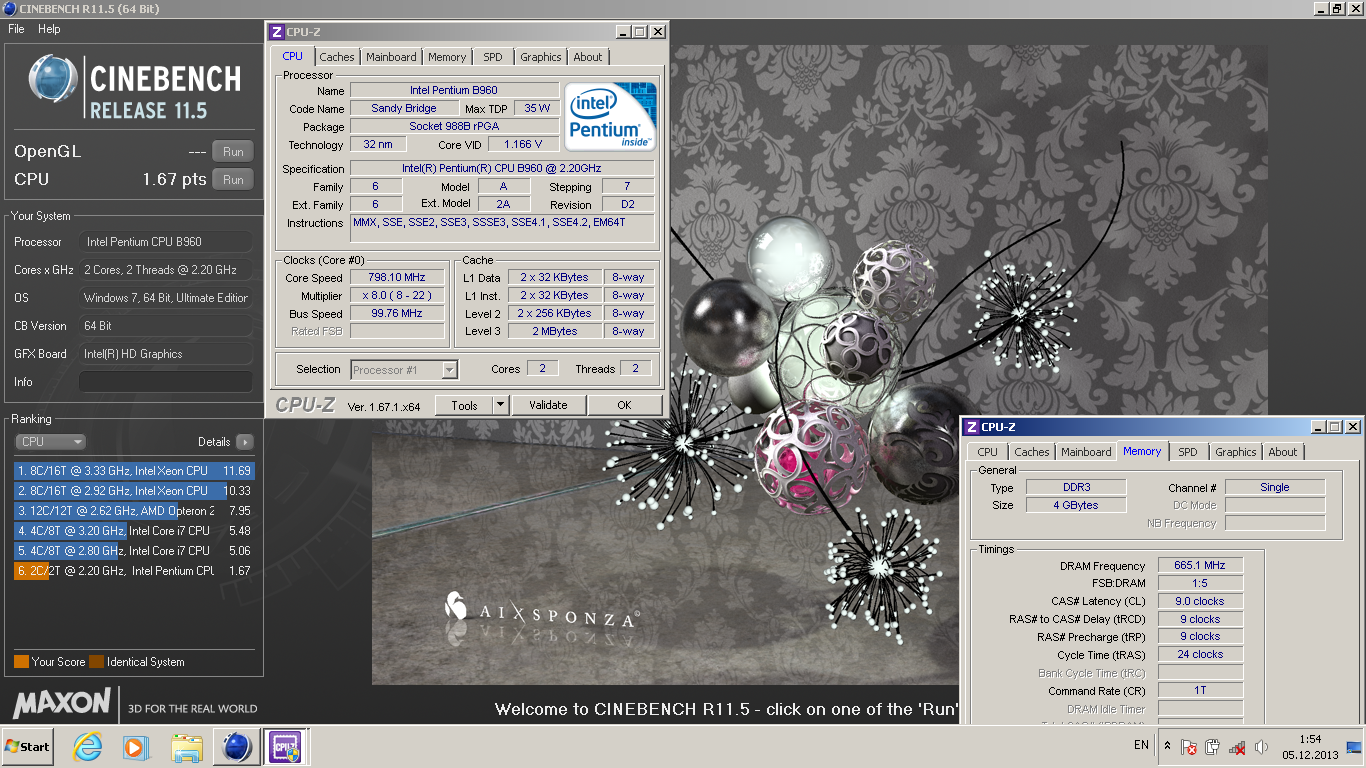
Task: Click the volume speaker tray icon
Action: click(x=1262, y=747)
